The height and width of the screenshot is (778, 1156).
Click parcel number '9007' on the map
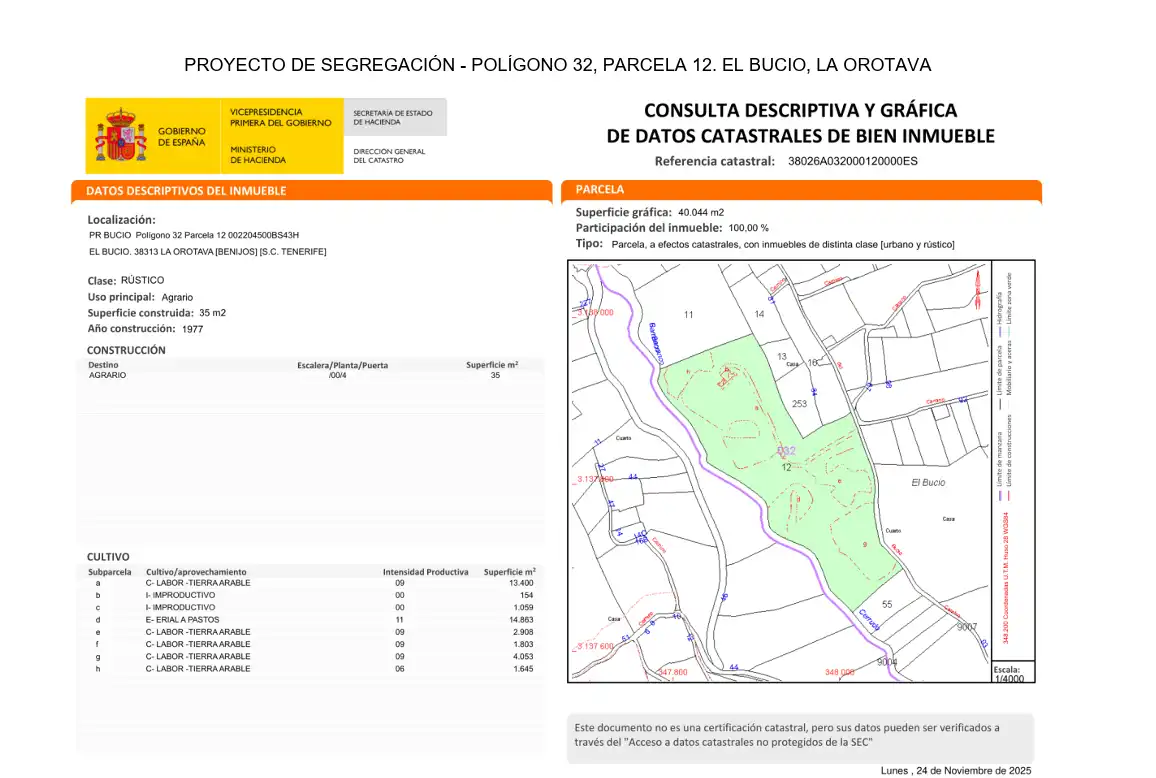tap(967, 628)
